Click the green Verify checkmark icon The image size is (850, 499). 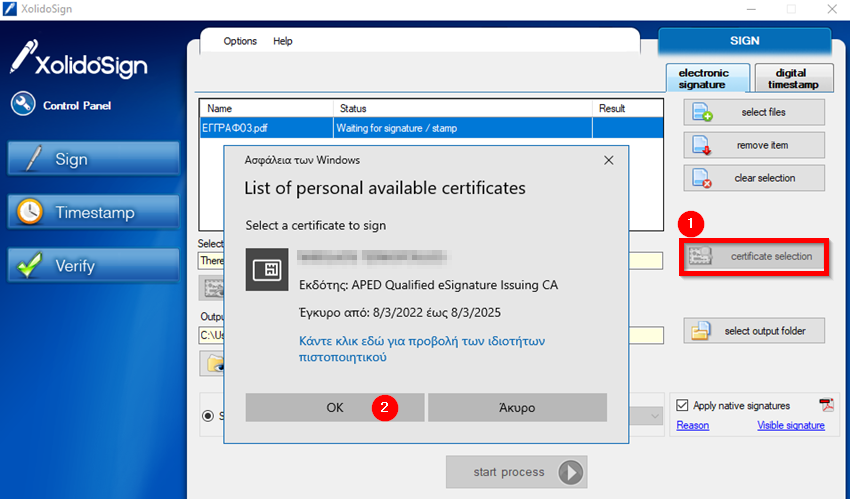30,265
